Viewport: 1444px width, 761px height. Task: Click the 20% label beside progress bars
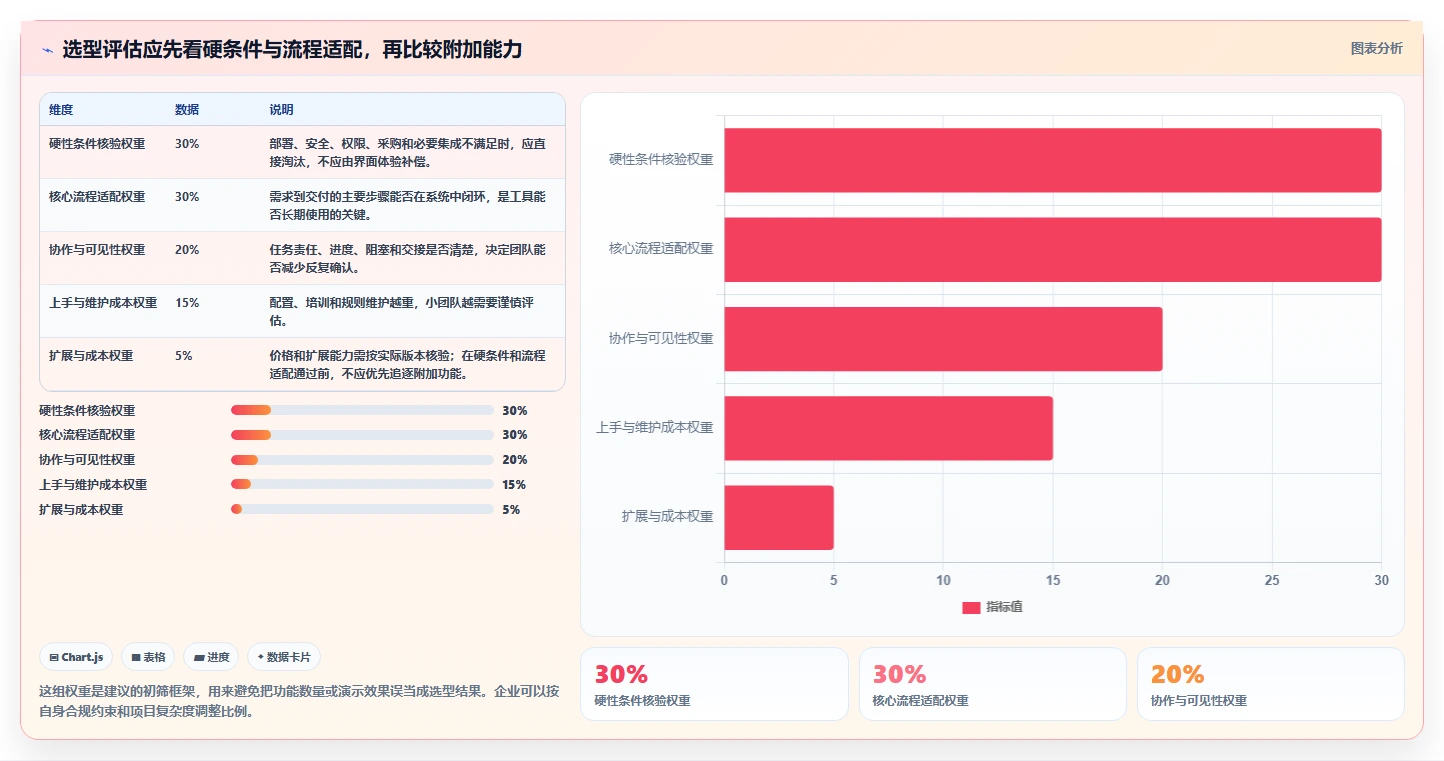(x=515, y=460)
